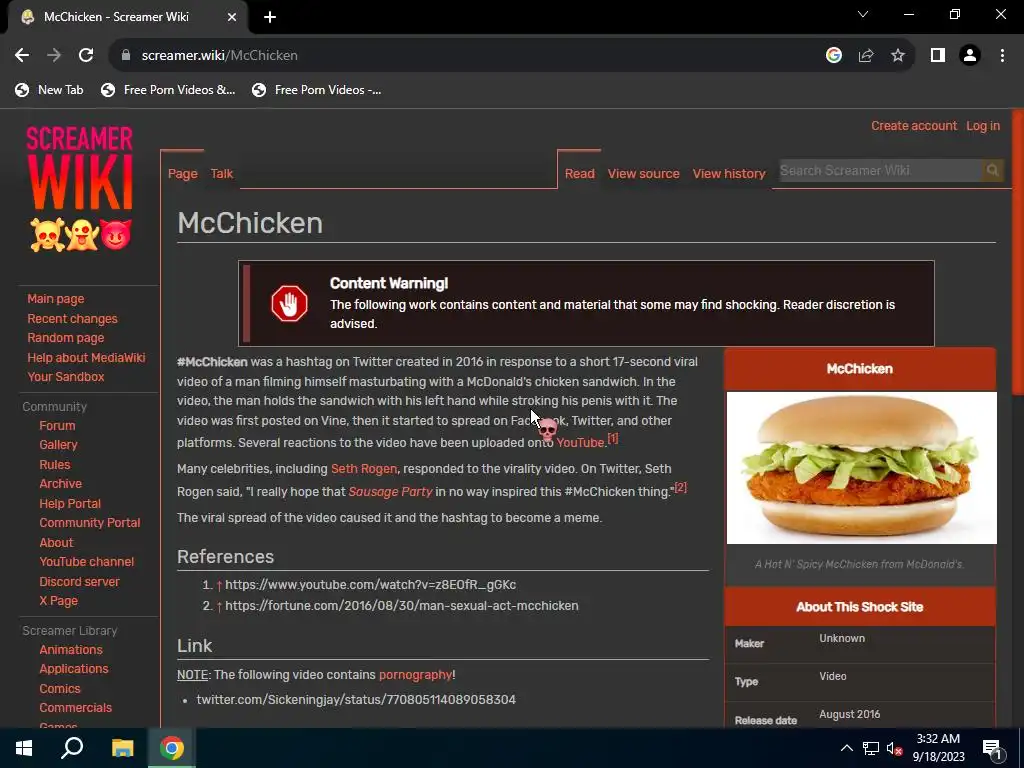1024x768 pixels.
Task: Open the Seth Rogen article link
Action: 364,469
